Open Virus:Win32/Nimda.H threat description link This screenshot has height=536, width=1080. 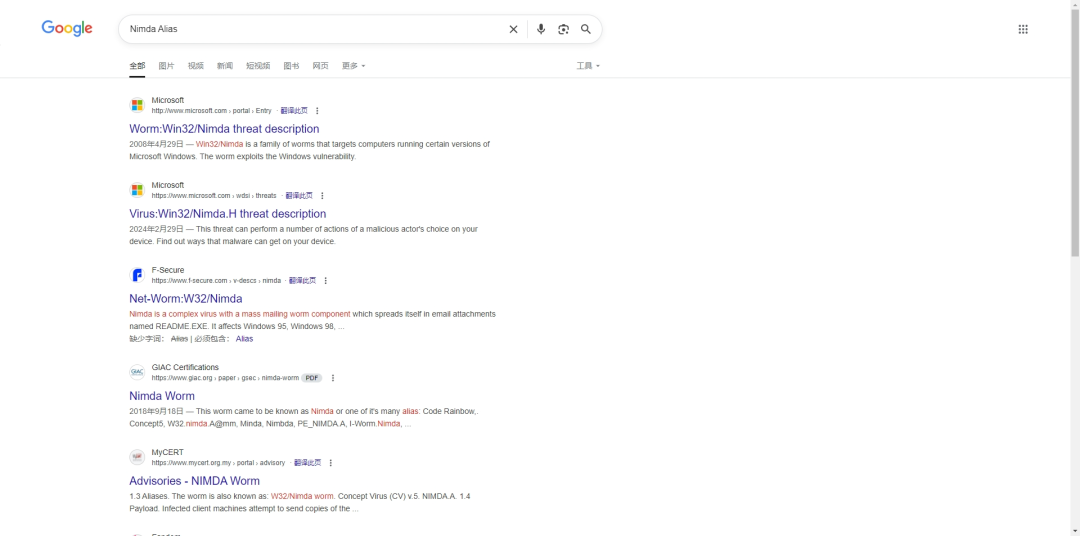tap(227, 214)
